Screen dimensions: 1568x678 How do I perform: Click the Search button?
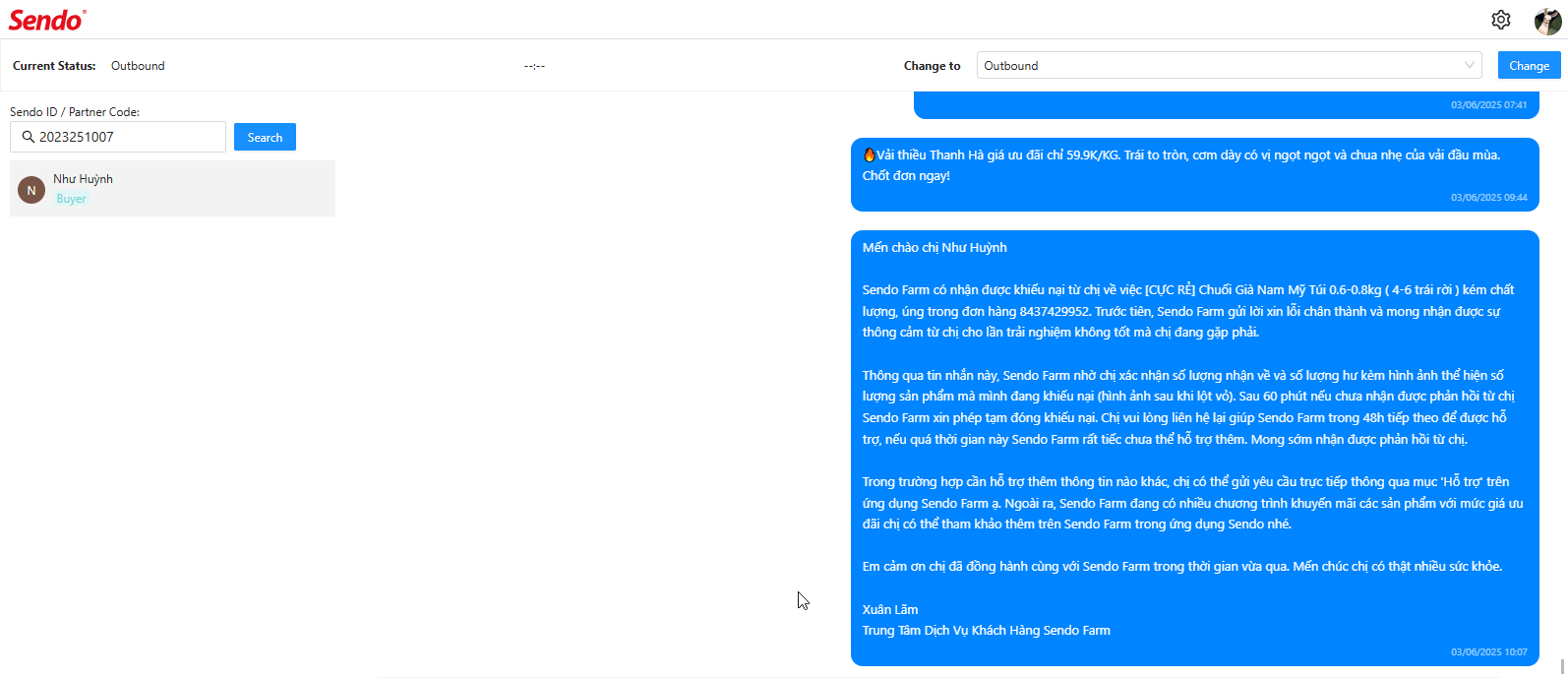click(x=265, y=137)
